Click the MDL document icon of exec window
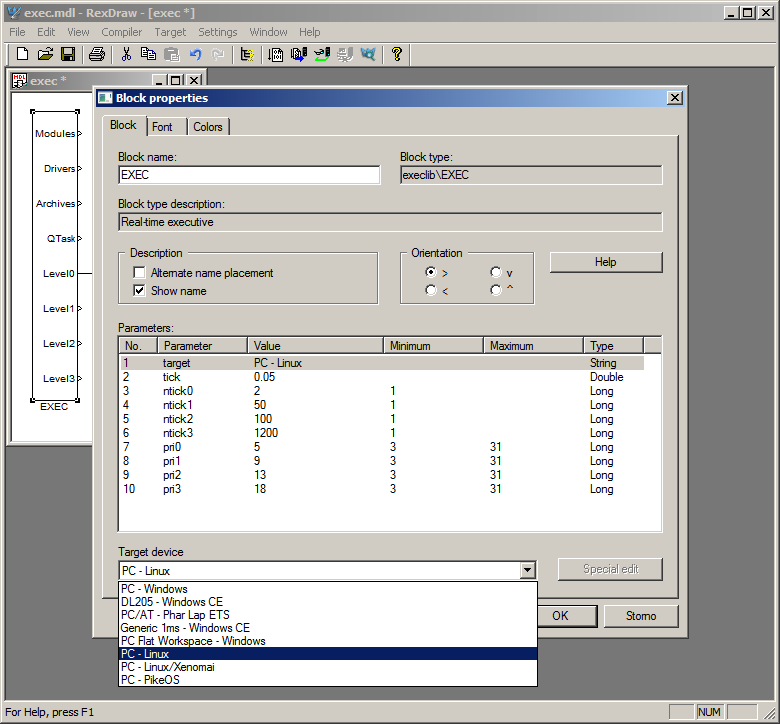This screenshot has height=724, width=780. click(19, 80)
